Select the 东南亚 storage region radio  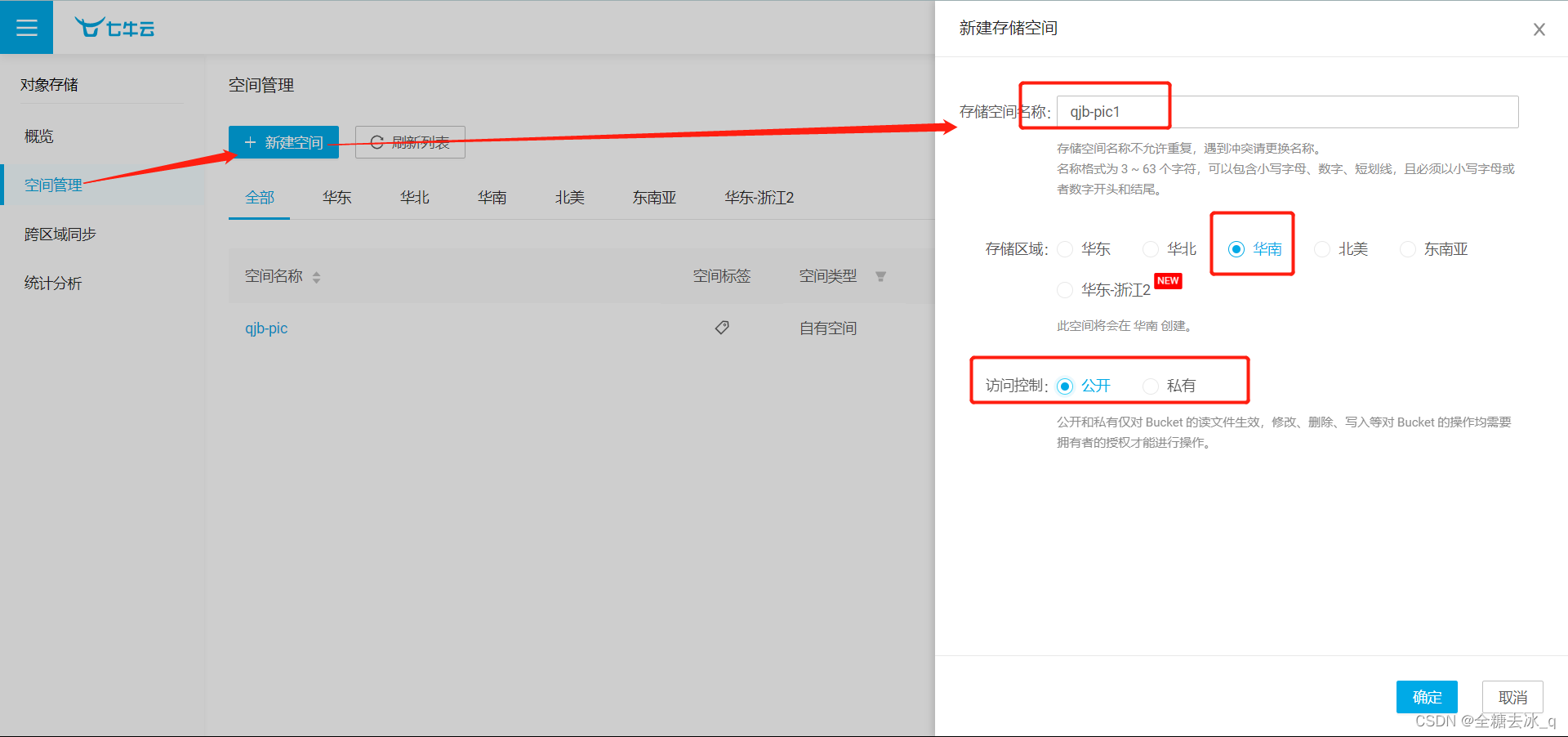[x=1408, y=249]
